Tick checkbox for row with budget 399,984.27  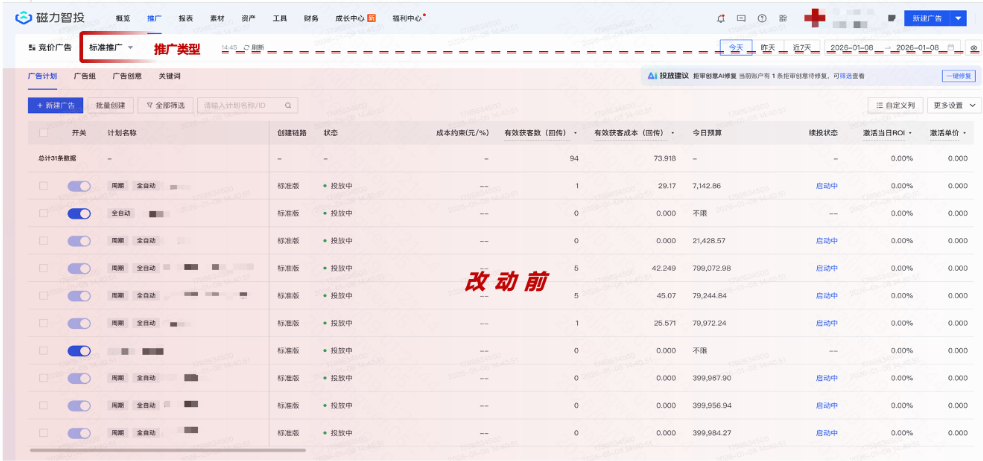pyautogui.click(x=43, y=433)
